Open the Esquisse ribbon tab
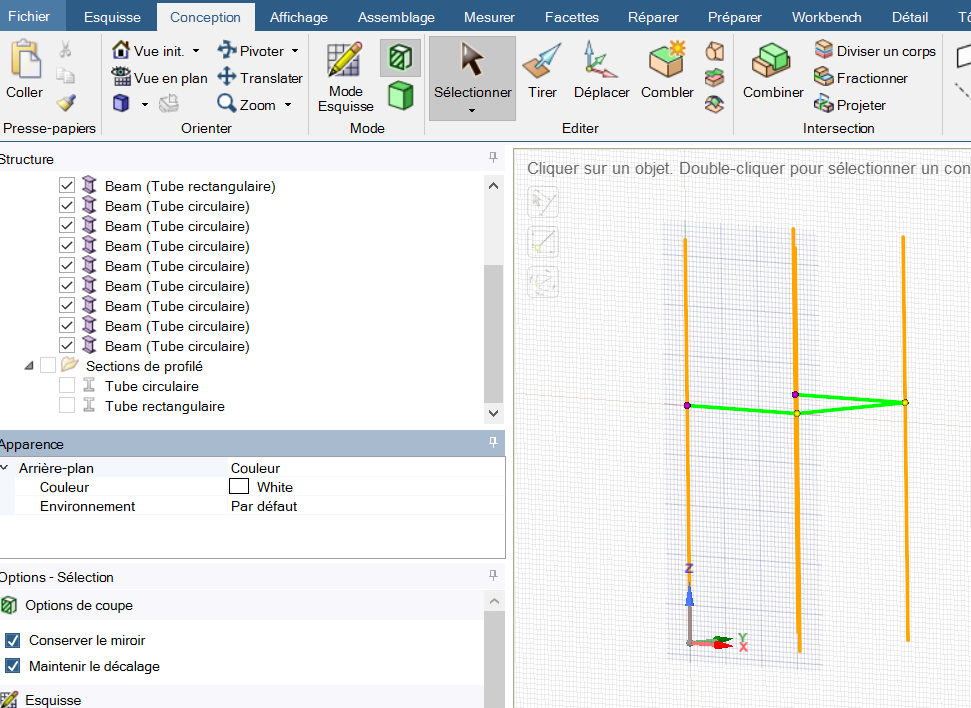The height and width of the screenshot is (708, 971). [x=112, y=17]
